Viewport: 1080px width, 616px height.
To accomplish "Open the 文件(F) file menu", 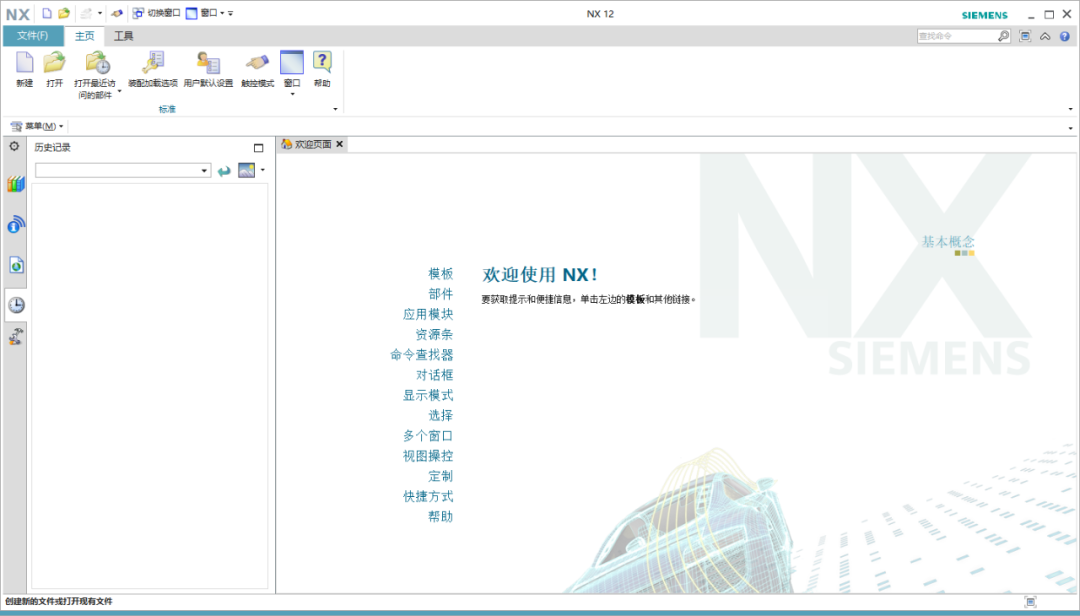I will pos(33,36).
